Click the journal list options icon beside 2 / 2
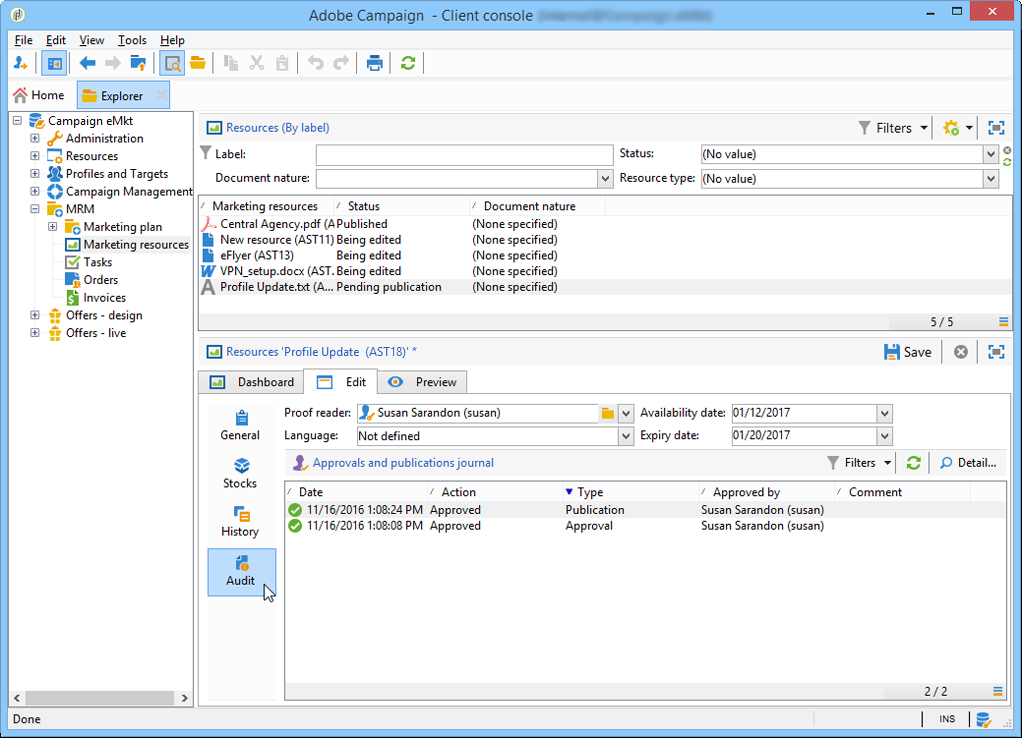 (x=997, y=691)
